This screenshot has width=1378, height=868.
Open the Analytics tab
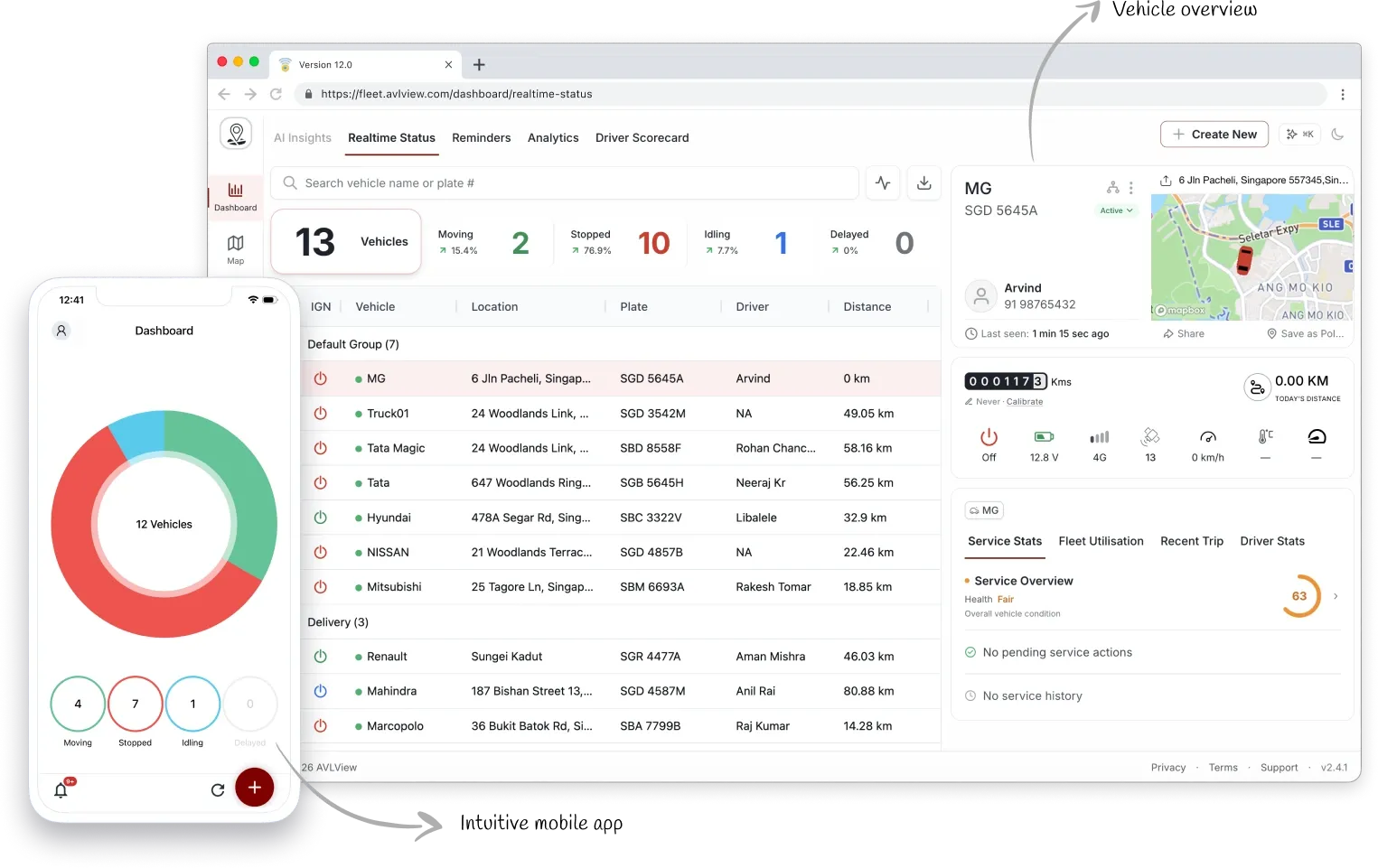pyautogui.click(x=553, y=138)
